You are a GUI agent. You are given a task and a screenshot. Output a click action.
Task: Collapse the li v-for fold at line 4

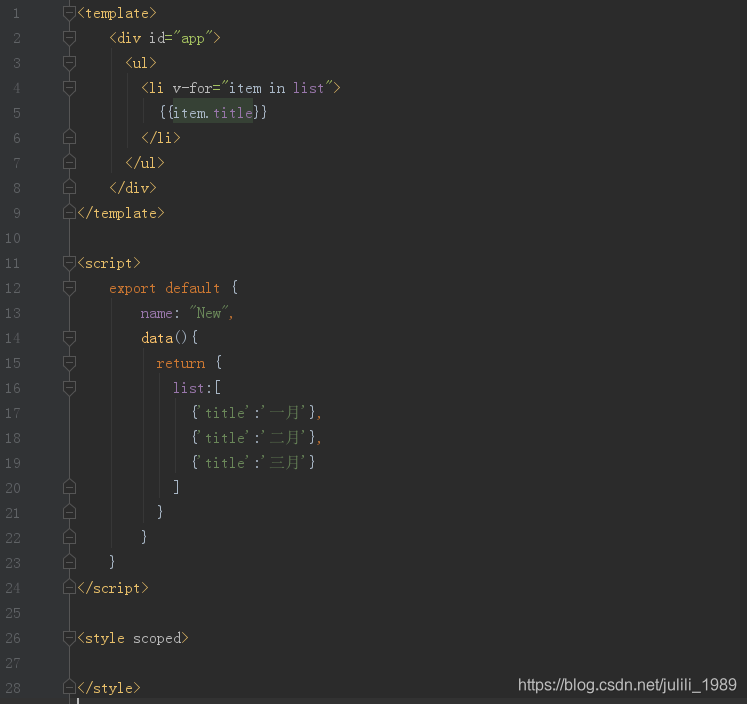[x=69, y=88]
